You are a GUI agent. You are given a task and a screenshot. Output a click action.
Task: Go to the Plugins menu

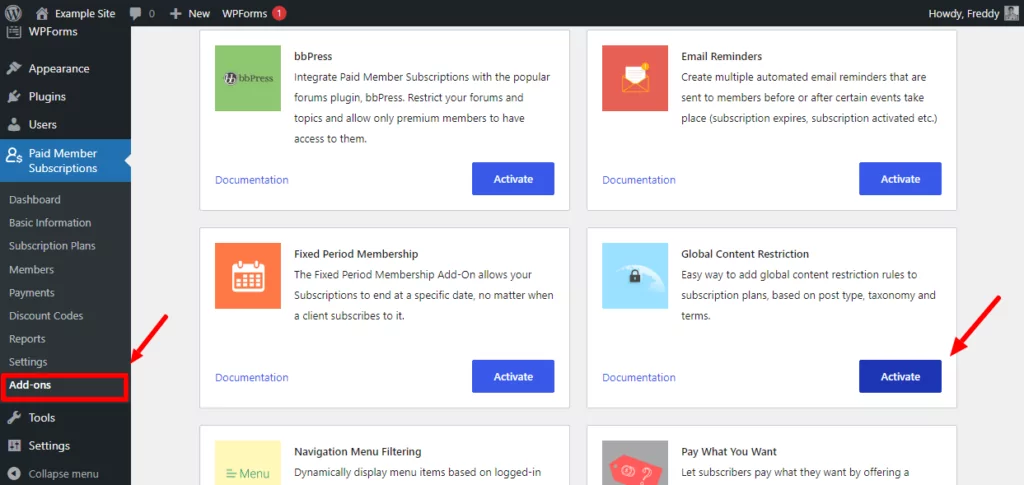click(x=47, y=97)
